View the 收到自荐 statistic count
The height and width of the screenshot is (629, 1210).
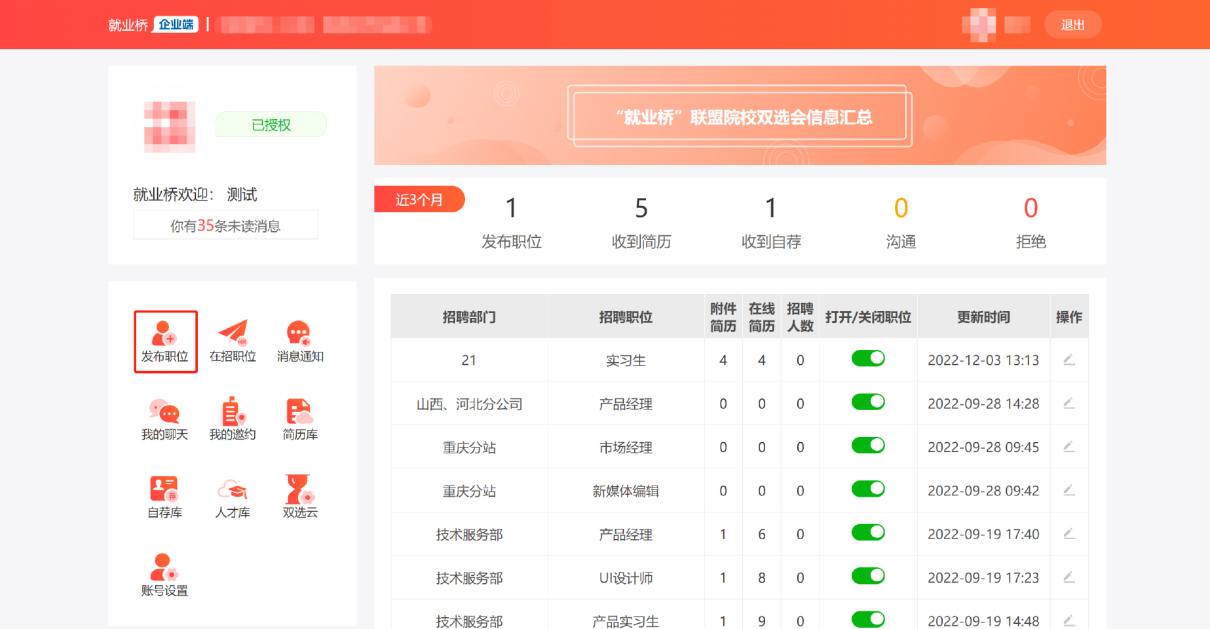click(x=771, y=208)
